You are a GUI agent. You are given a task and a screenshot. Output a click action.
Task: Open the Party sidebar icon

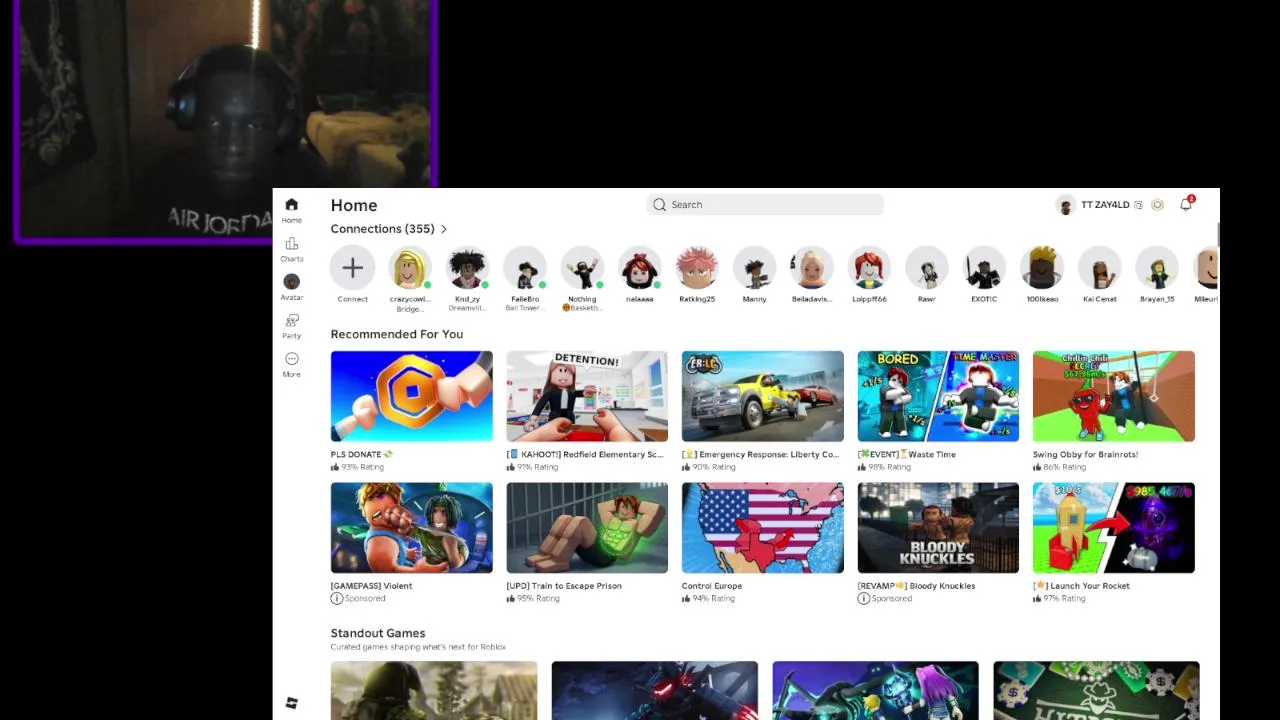[291, 320]
